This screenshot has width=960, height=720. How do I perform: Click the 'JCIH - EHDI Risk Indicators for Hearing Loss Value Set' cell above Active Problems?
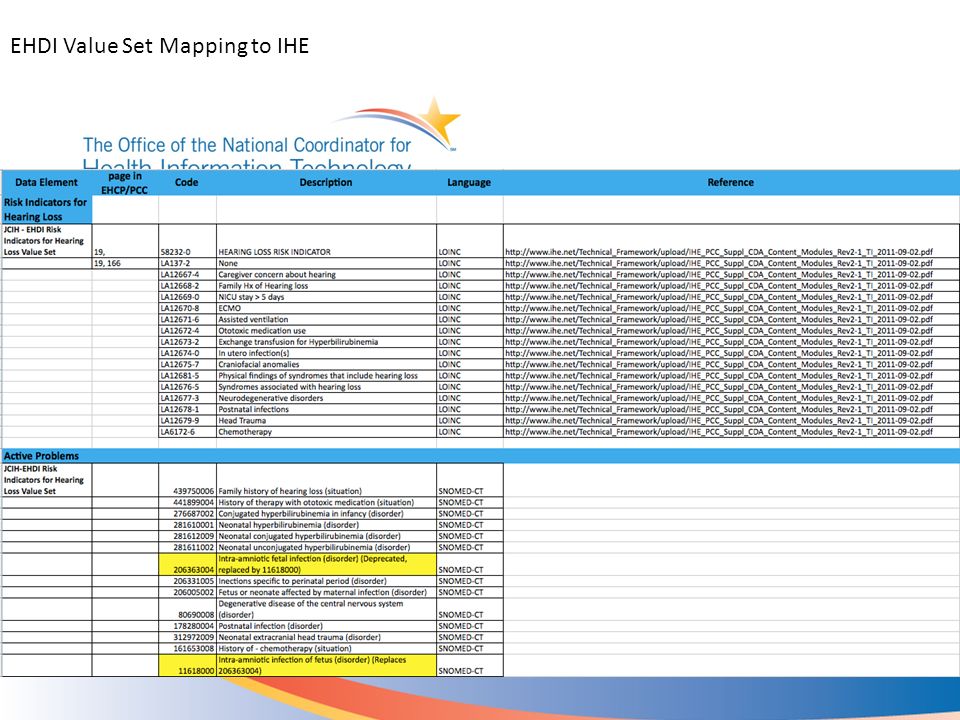coord(46,241)
